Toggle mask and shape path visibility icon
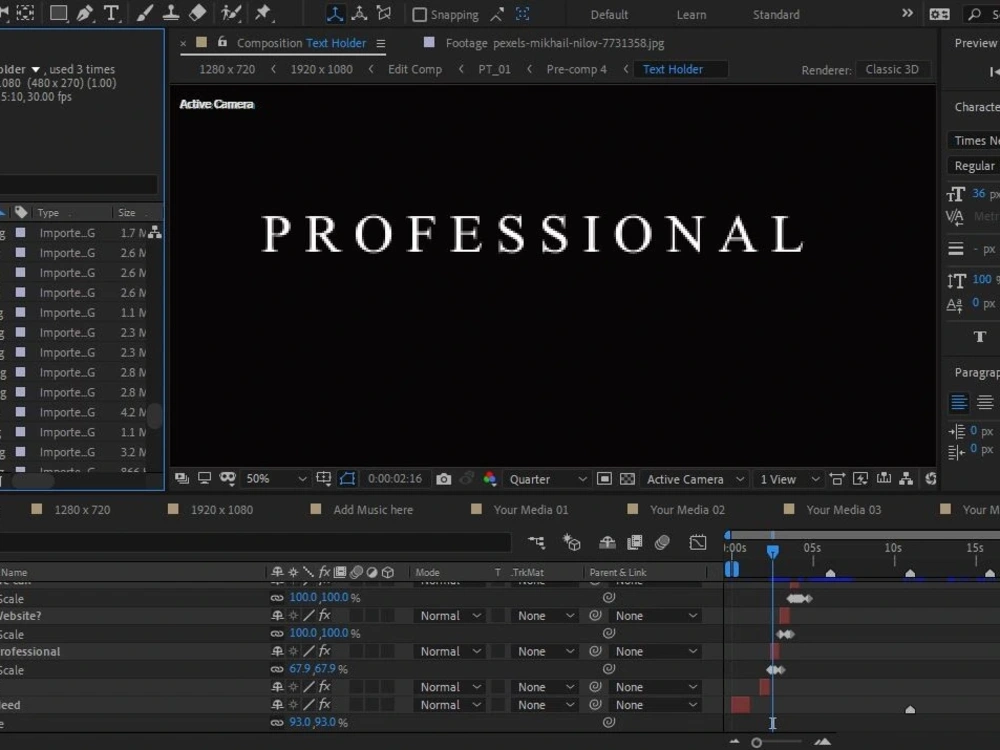 coord(348,478)
